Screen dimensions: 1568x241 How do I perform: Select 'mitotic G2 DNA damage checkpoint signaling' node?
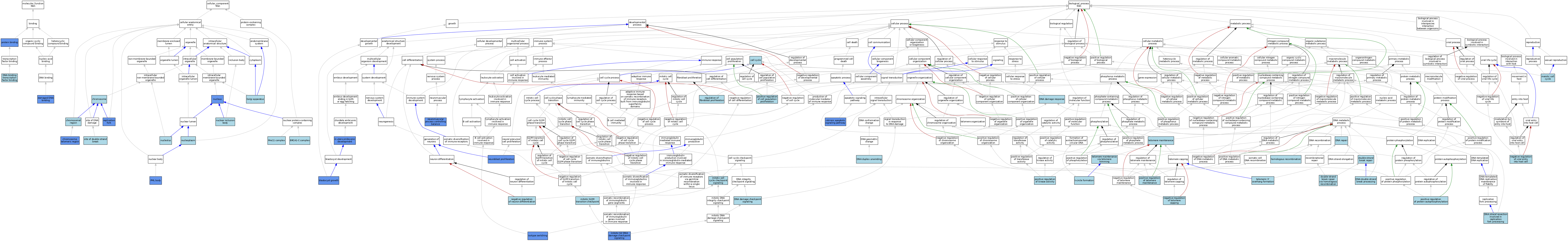point(620,235)
